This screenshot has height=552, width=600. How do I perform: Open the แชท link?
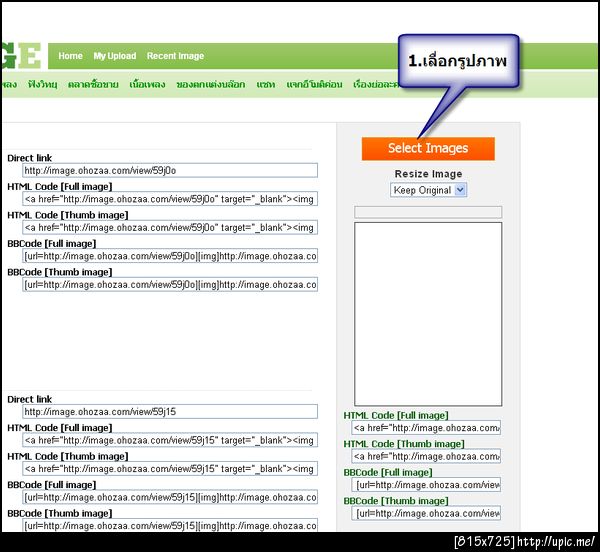(x=266, y=84)
